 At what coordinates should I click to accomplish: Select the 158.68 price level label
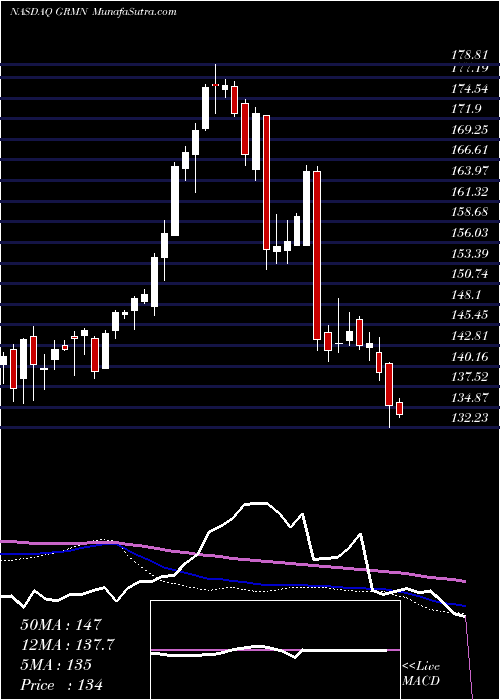pyautogui.click(x=468, y=212)
